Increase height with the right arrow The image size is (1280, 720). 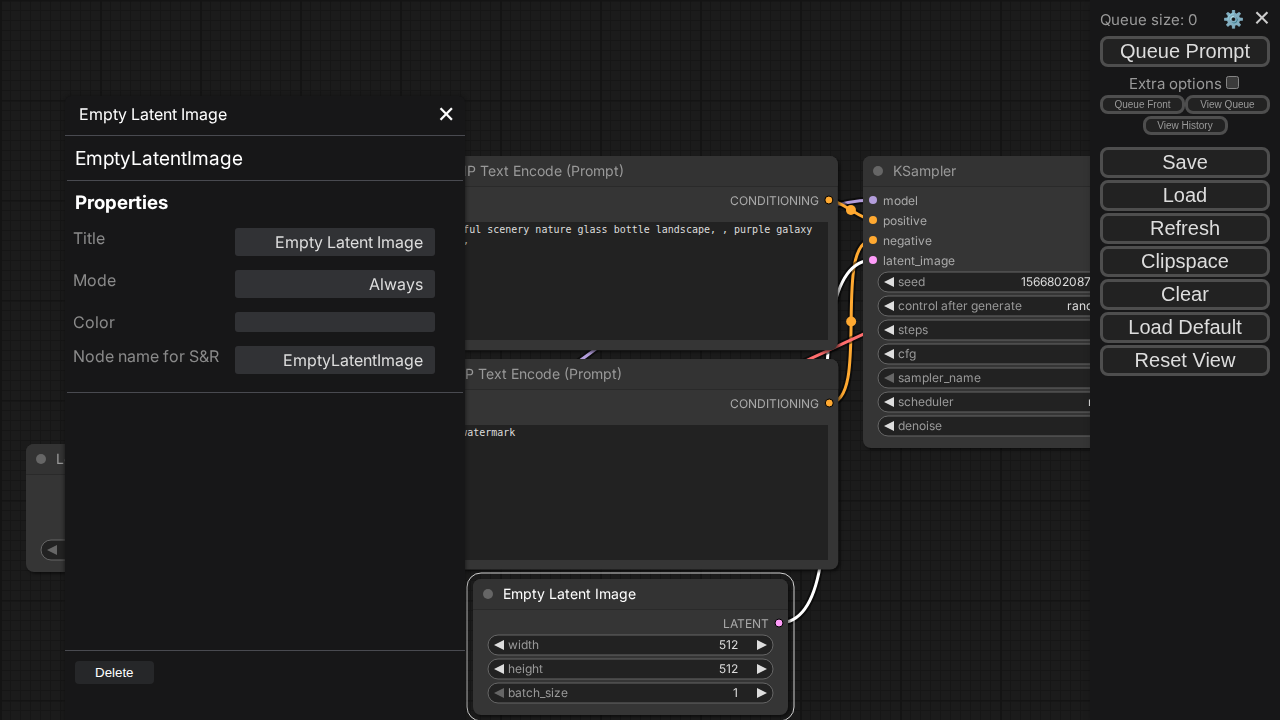[x=761, y=669]
